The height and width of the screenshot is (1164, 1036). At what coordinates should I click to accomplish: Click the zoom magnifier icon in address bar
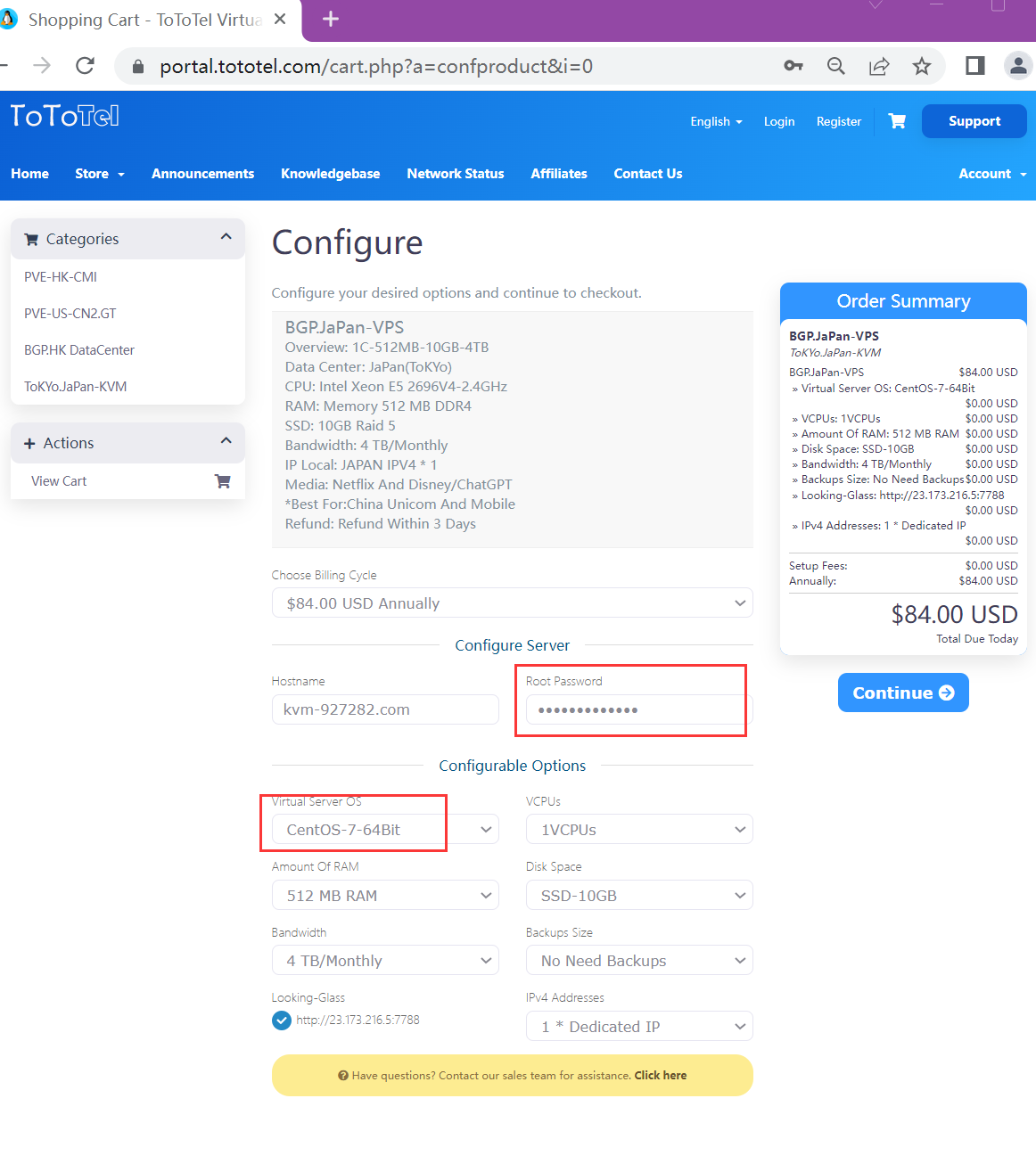click(835, 66)
